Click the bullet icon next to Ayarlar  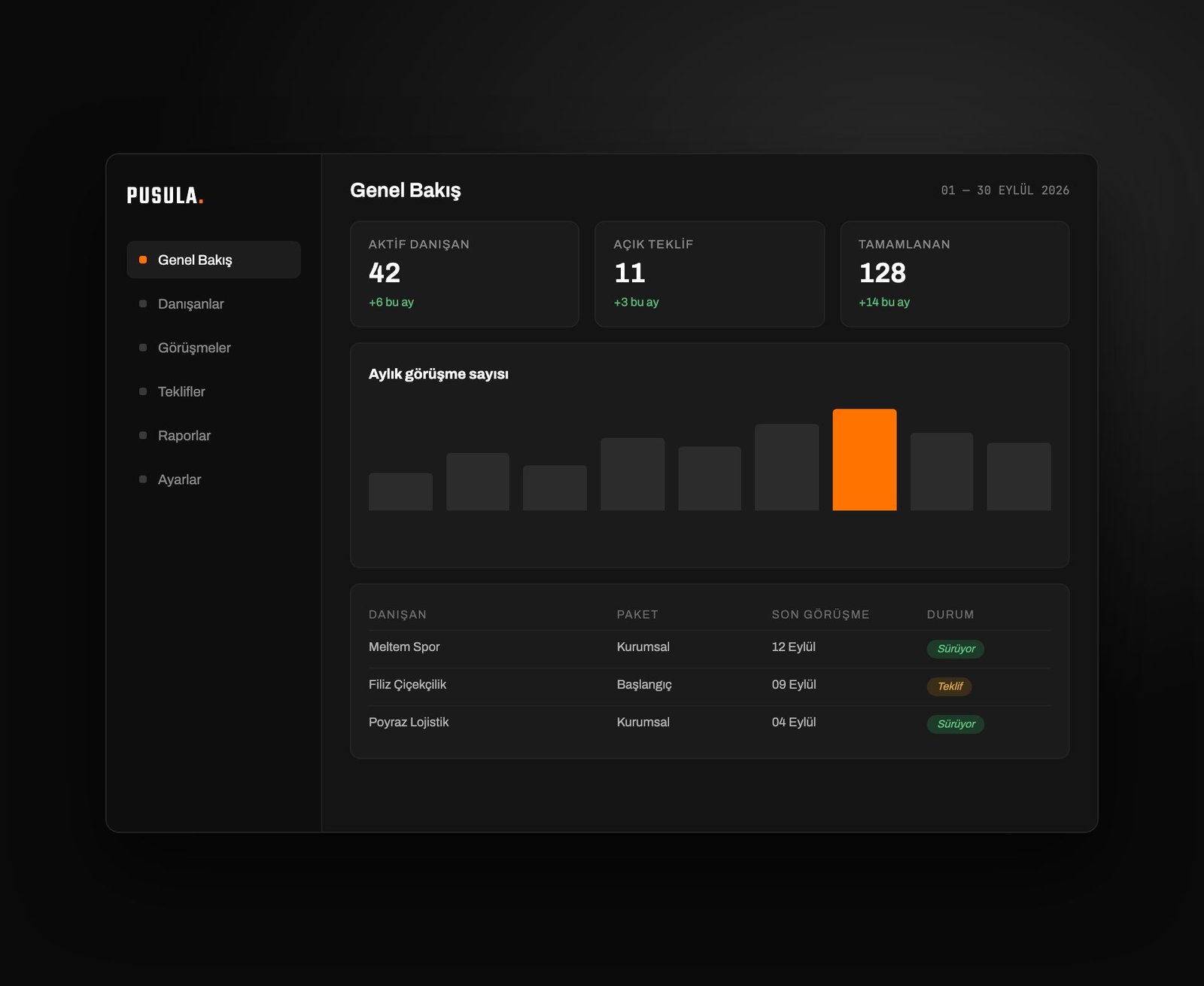tap(143, 479)
